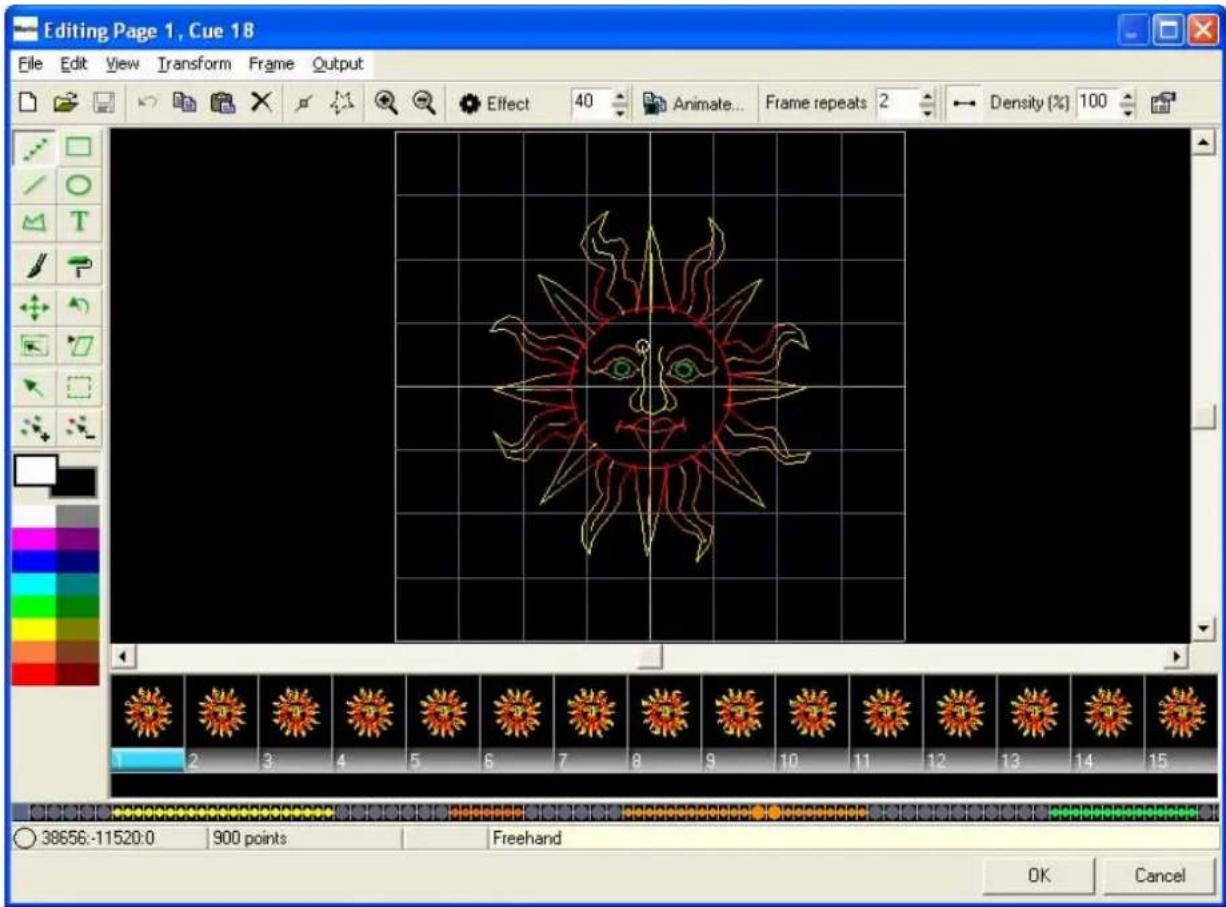Confirm with the OK button

click(x=1038, y=875)
